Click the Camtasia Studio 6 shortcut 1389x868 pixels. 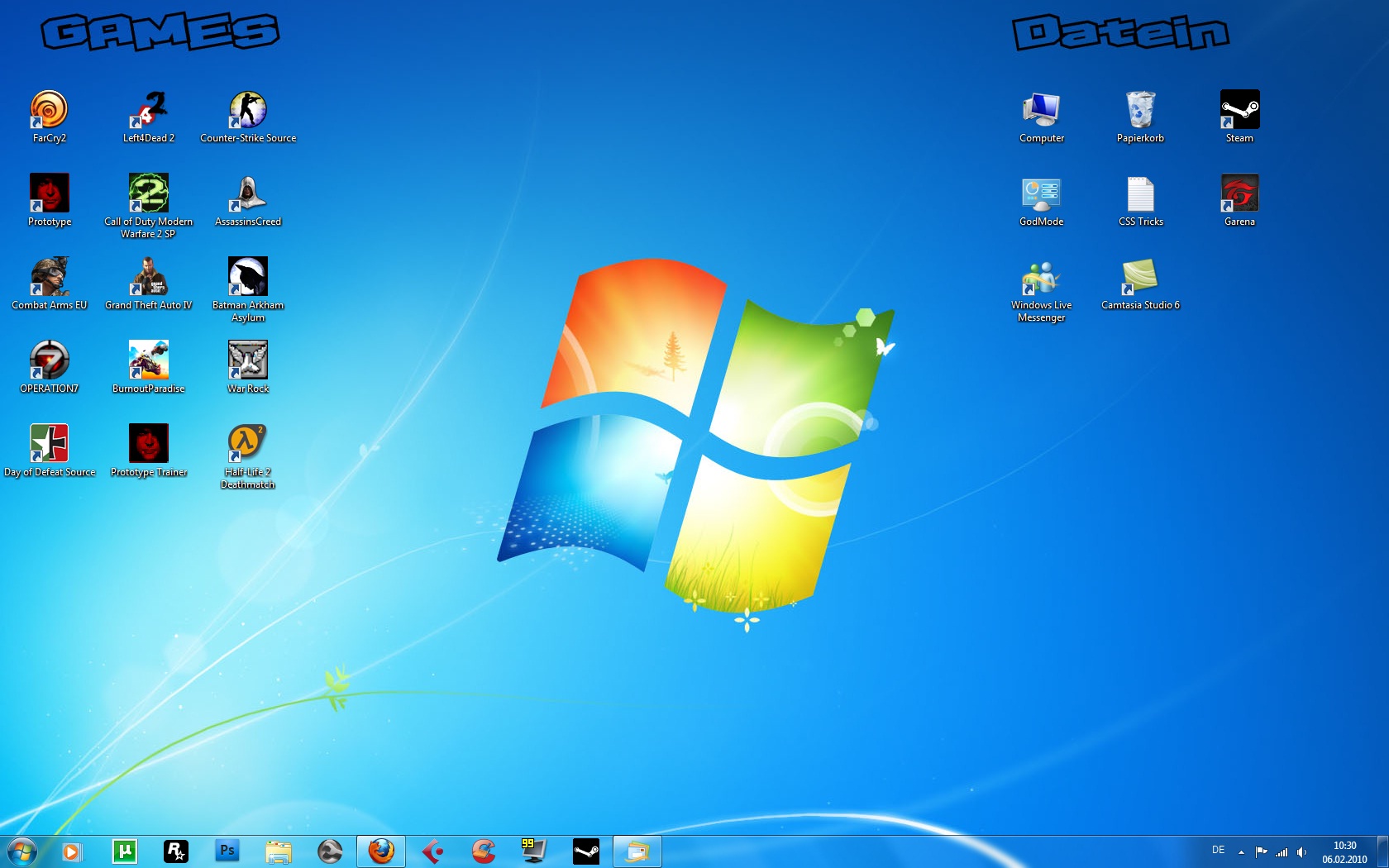[1141, 284]
